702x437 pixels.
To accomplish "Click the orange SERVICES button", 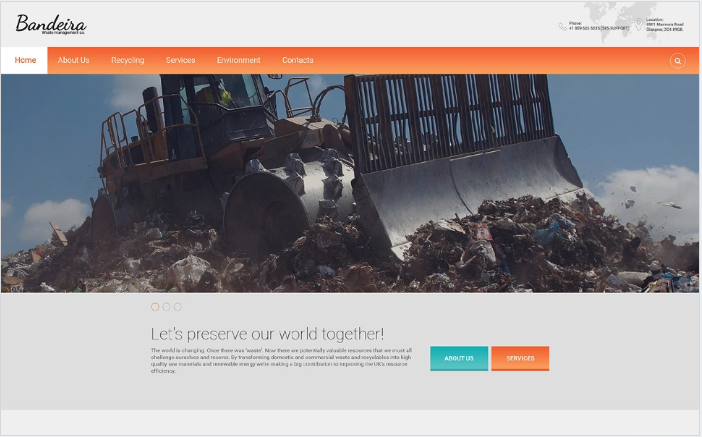I will (x=520, y=358).
